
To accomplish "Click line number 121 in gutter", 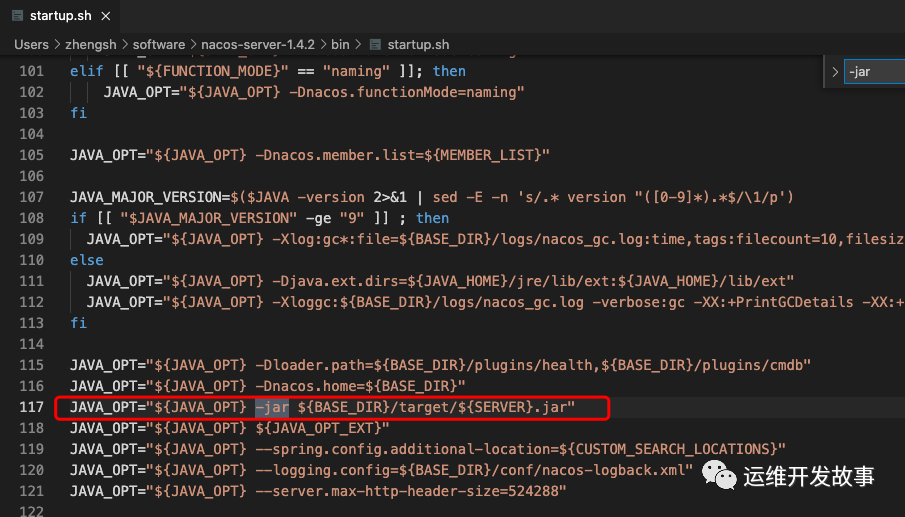I will (32, 492).
